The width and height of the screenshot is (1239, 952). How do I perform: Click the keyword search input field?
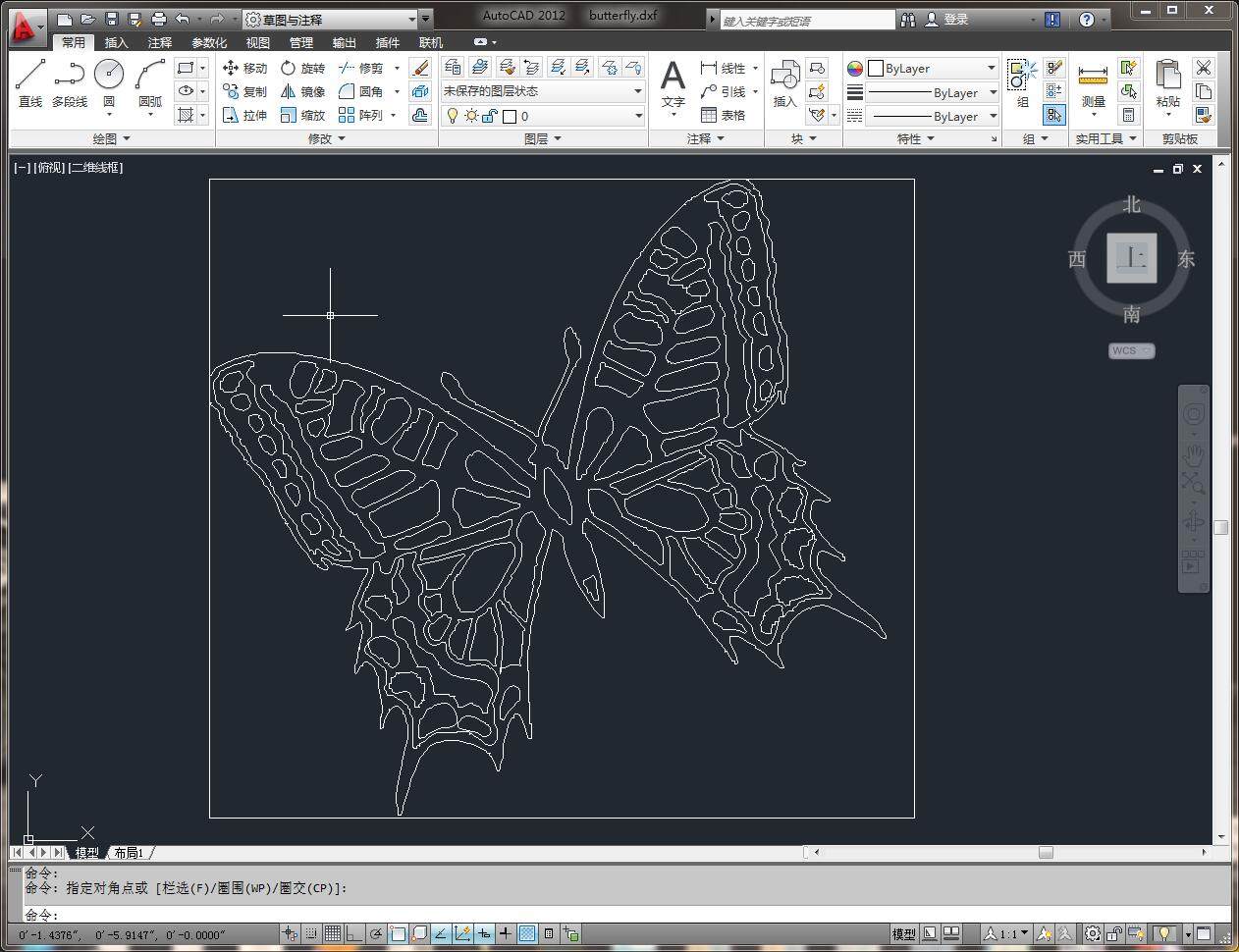point(806,21)
